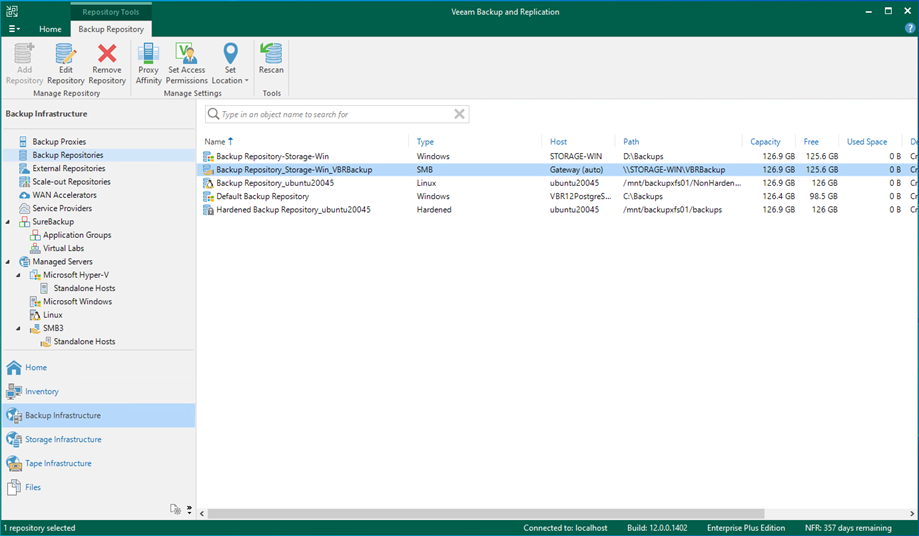
Task: Select Backup Repository_Storage-Win_VBRBackup row
Action: 557,169
